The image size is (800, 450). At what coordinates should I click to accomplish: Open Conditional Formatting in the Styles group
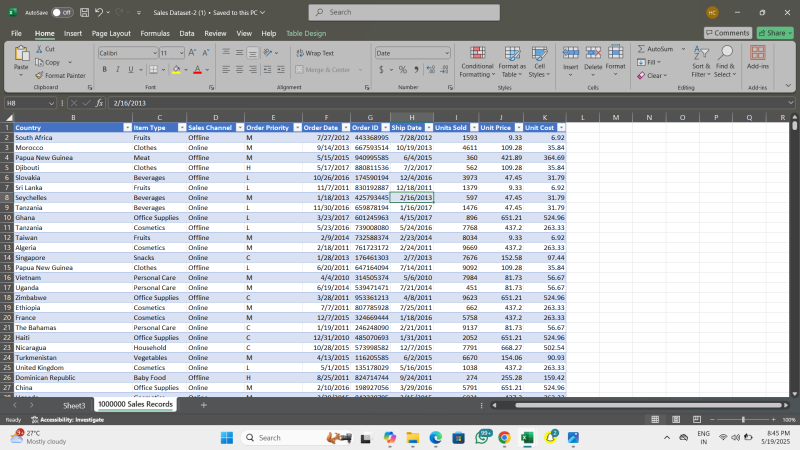tap(477, 53)
